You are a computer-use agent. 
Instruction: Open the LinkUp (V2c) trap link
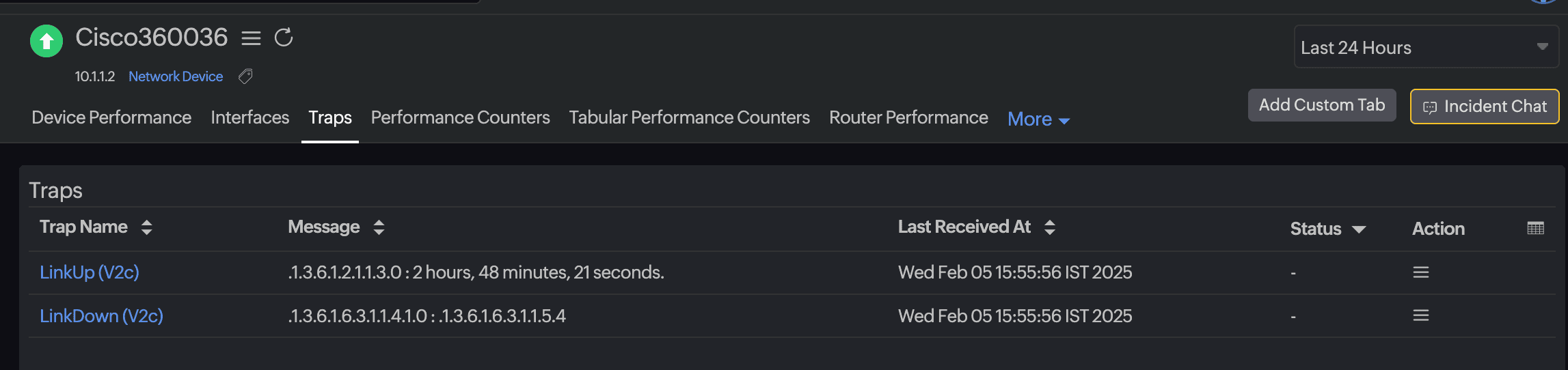click(x=90, y=272)
